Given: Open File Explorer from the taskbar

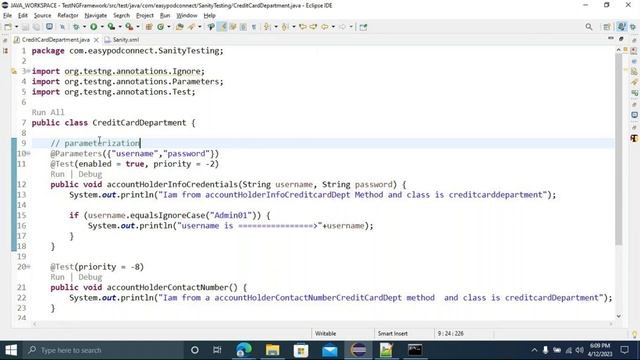Looking at the screenshot, I should tap(272, 350).
